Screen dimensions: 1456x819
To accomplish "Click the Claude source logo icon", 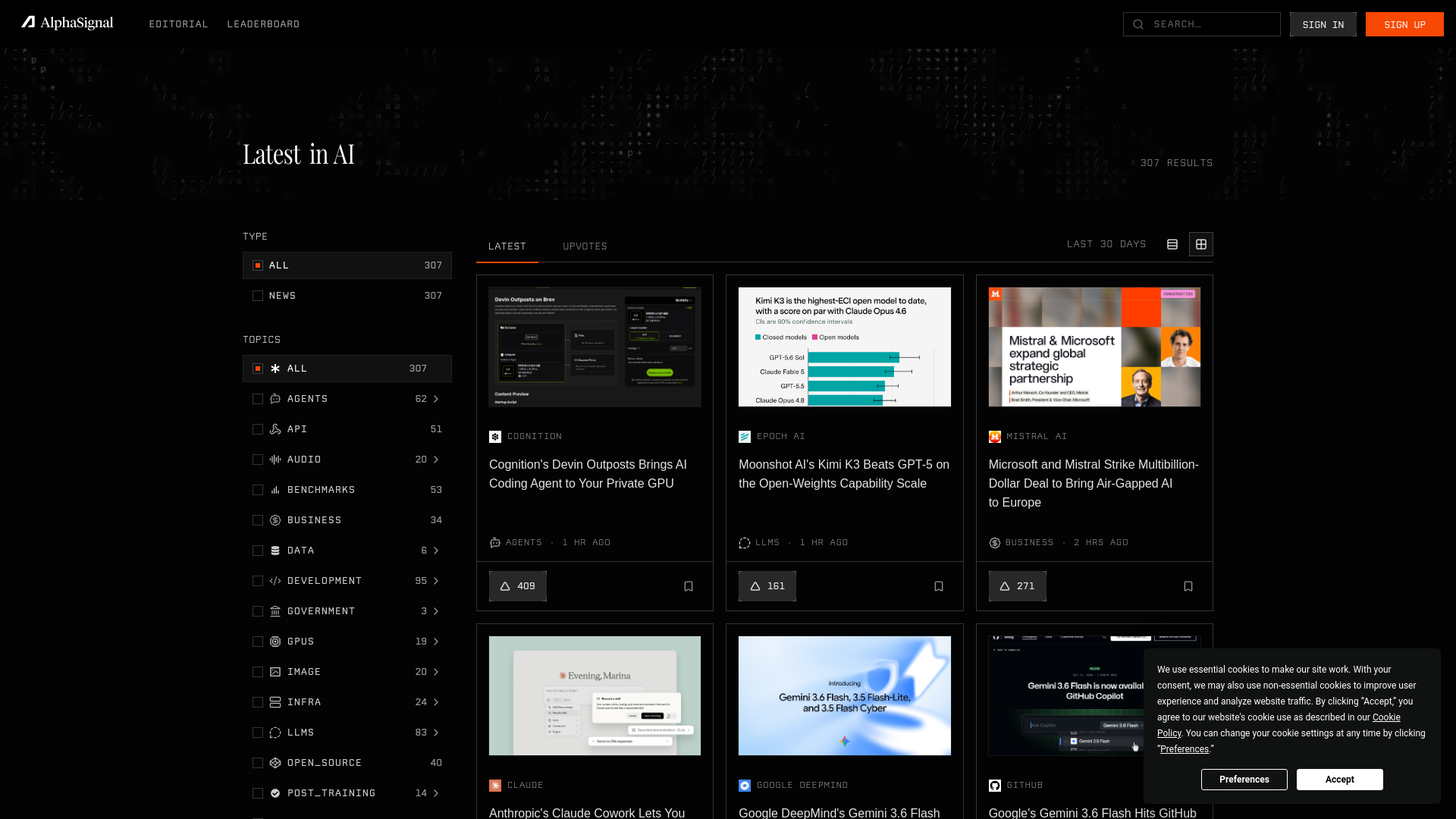I will (x=495, y=786).
